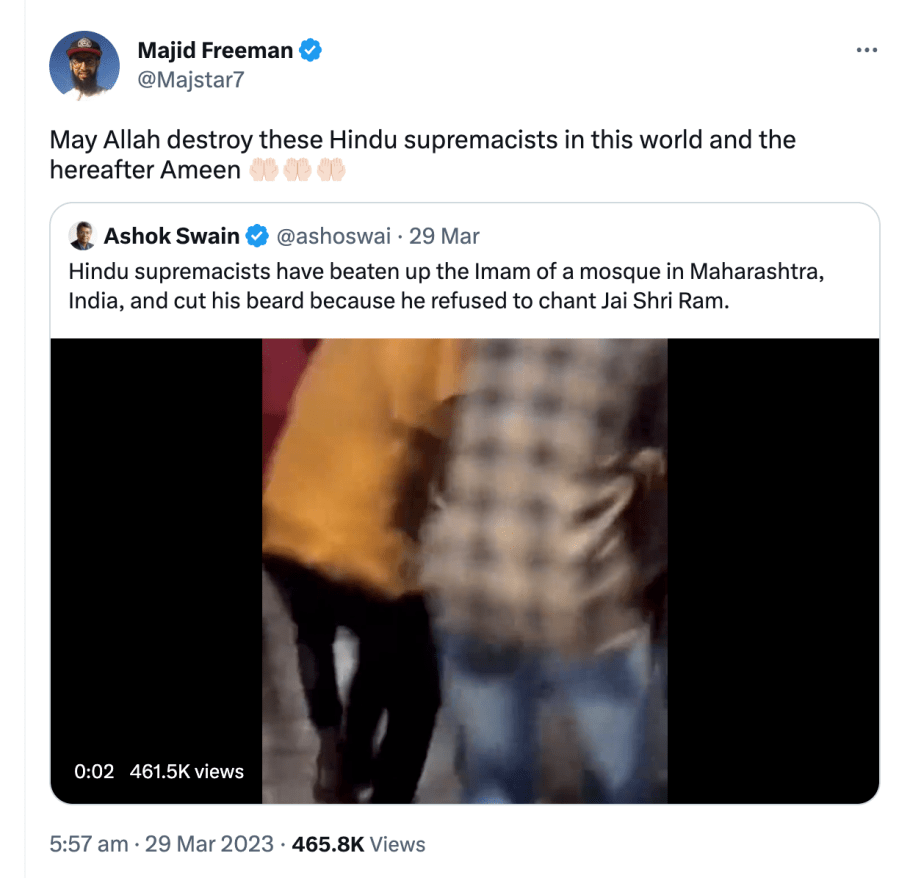Open the quoted tweet's 29 Mar date

tap(444, 236)
